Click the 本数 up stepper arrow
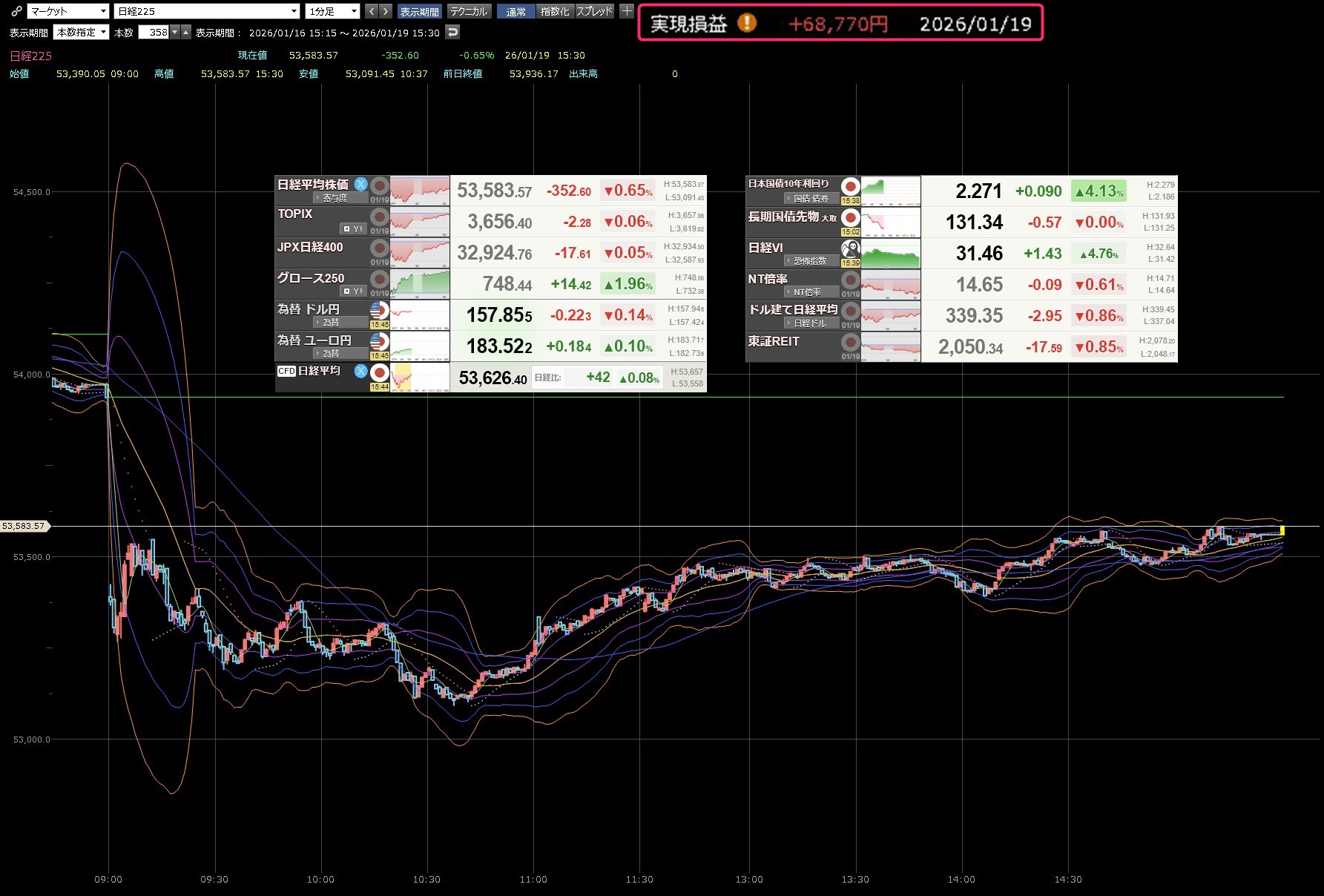The width and height of the screenshot is (1324, 896). (x=185, y=32)
